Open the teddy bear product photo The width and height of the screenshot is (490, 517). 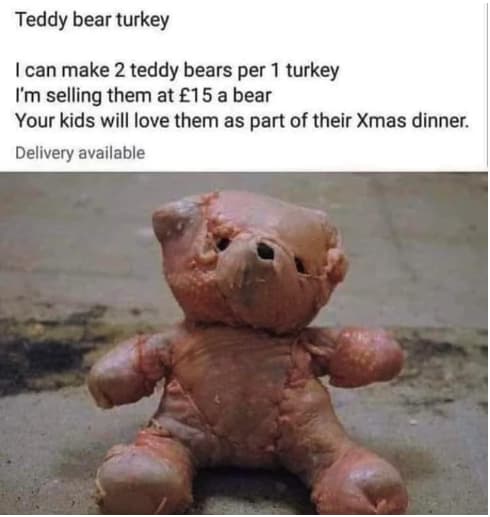coord(244,344)
